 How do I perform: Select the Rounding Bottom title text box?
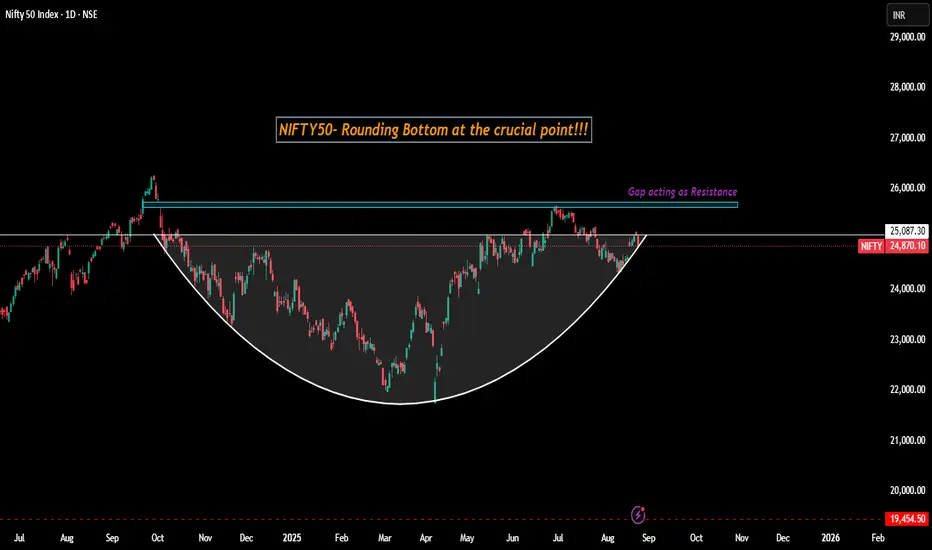point(434,130)
